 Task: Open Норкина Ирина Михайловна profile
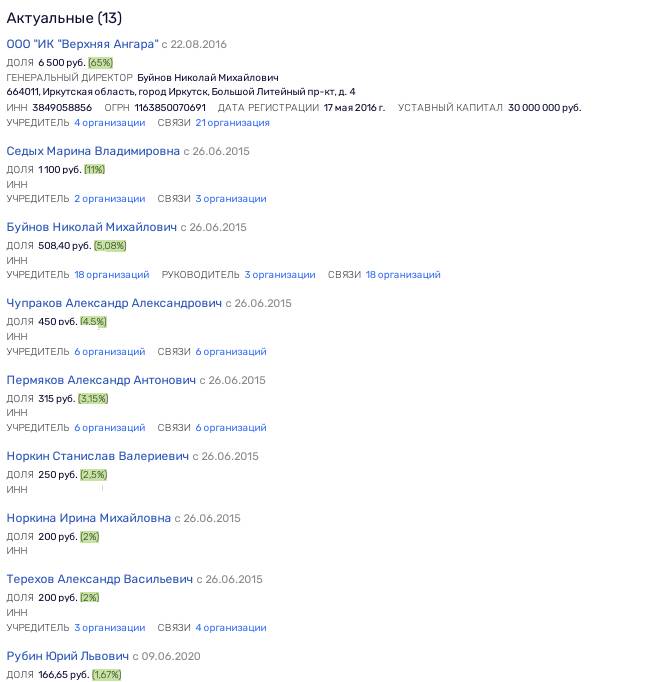[89, 518]
